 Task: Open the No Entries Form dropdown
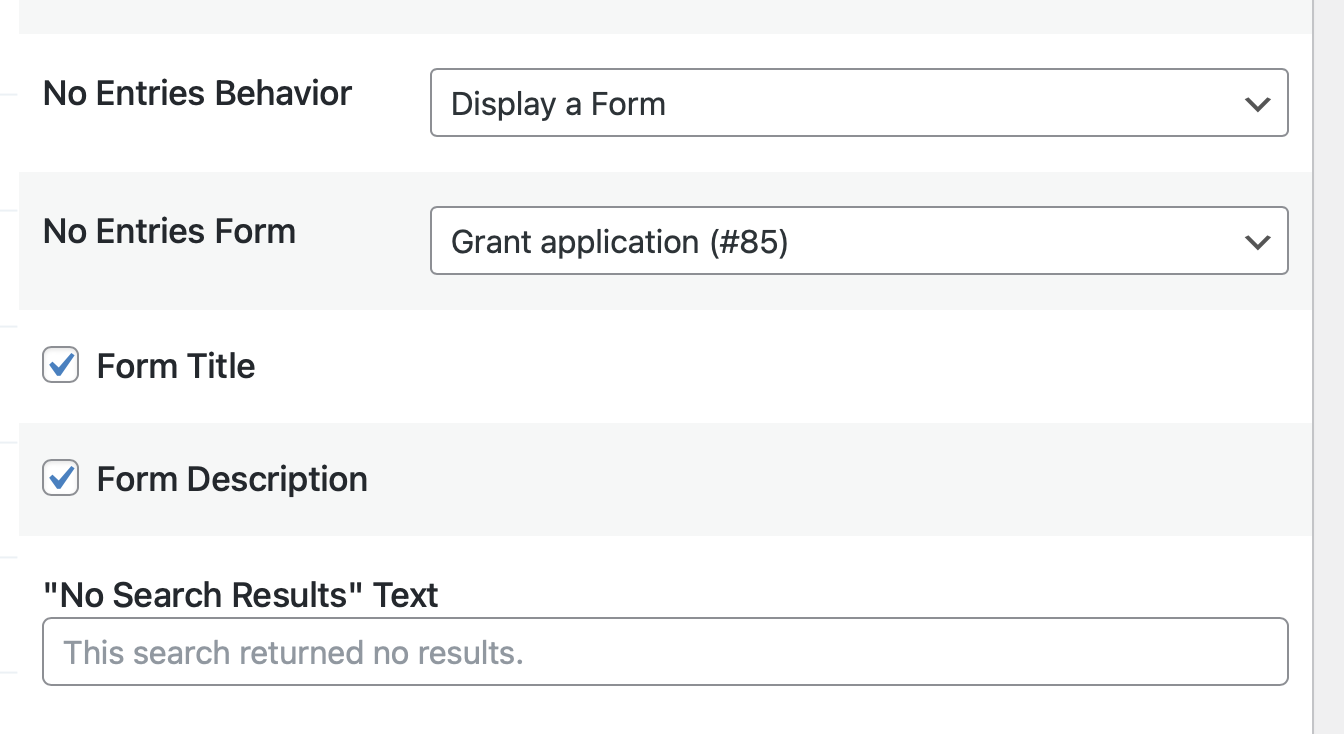coord(858,241)
